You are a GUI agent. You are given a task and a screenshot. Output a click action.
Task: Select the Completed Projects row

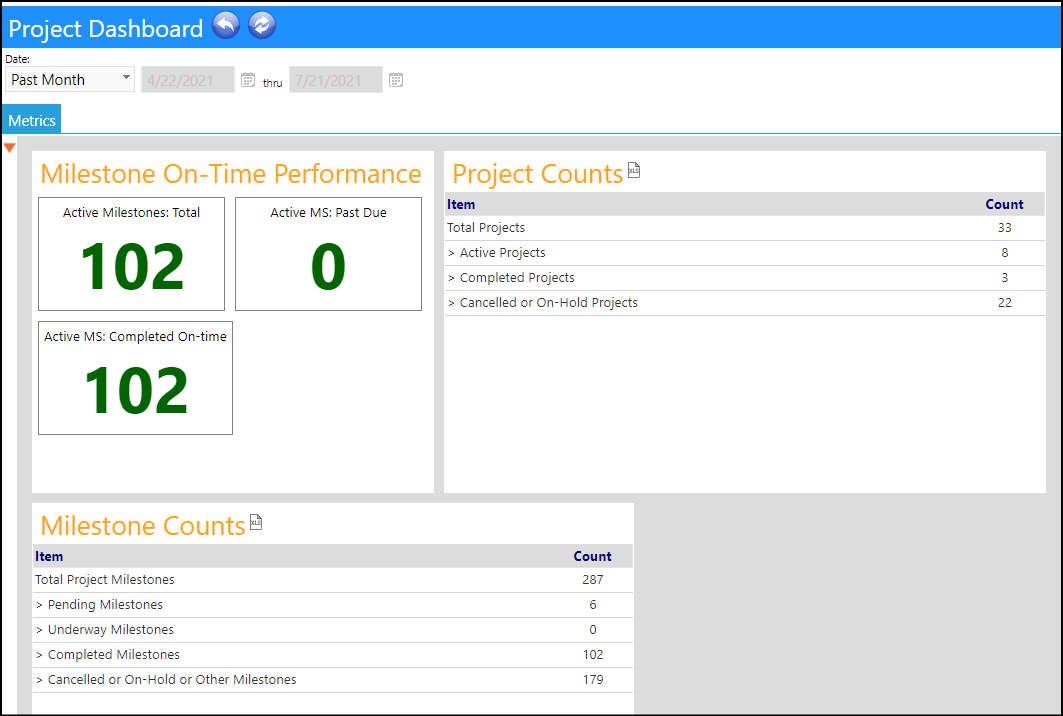point(744,278)
